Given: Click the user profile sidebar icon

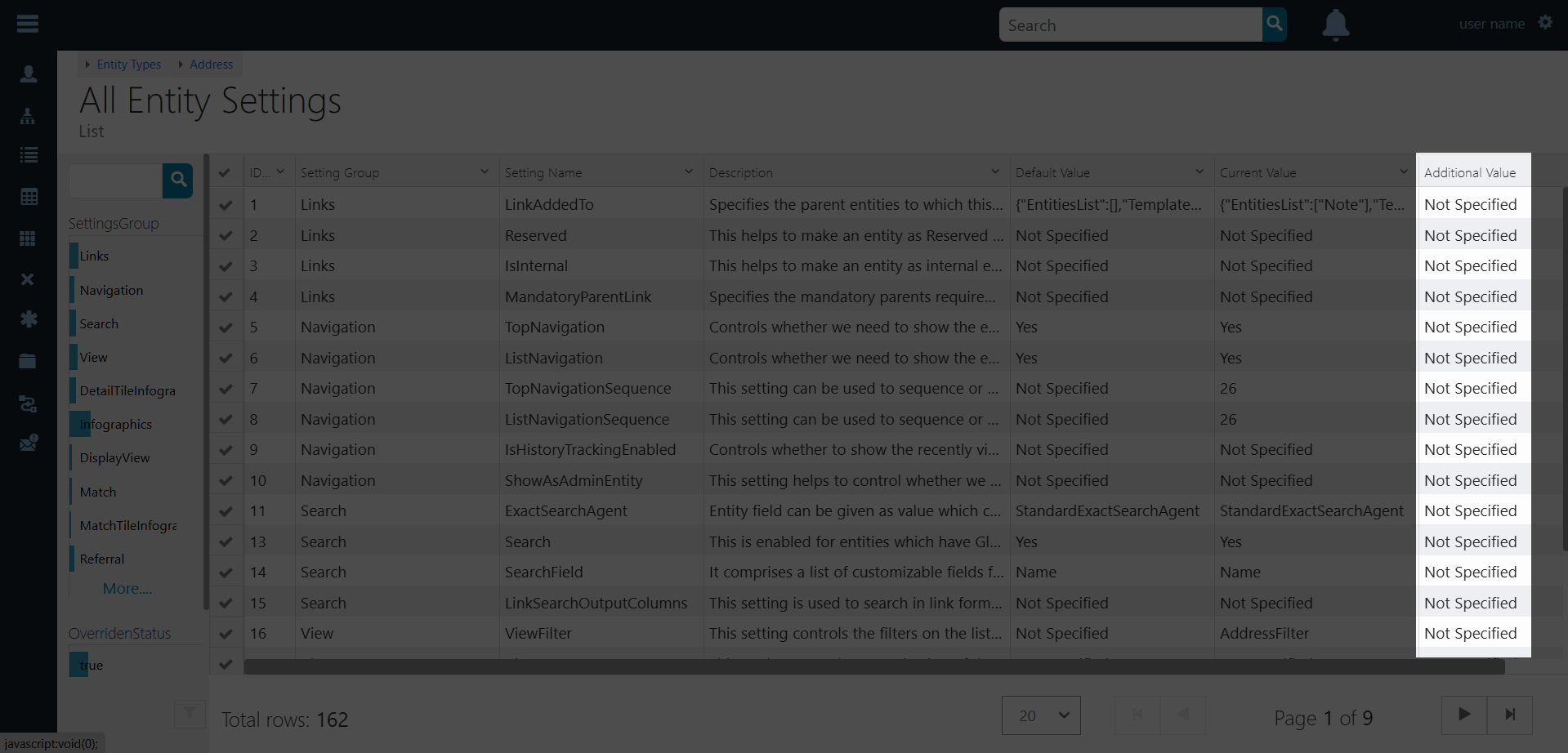Looking at the screenshot, I should point(29,74).
